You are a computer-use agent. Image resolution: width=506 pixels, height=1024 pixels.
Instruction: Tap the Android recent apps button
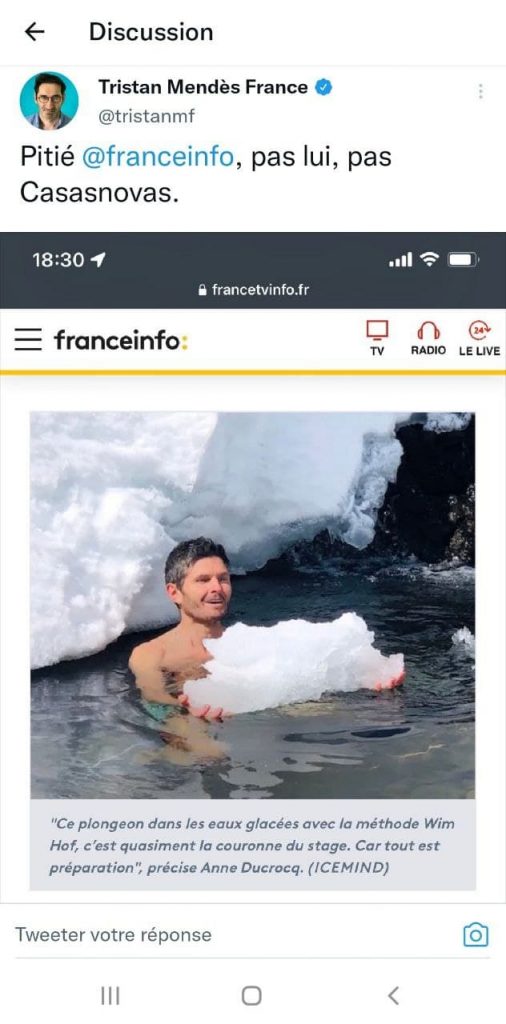(x=110, y=995)
